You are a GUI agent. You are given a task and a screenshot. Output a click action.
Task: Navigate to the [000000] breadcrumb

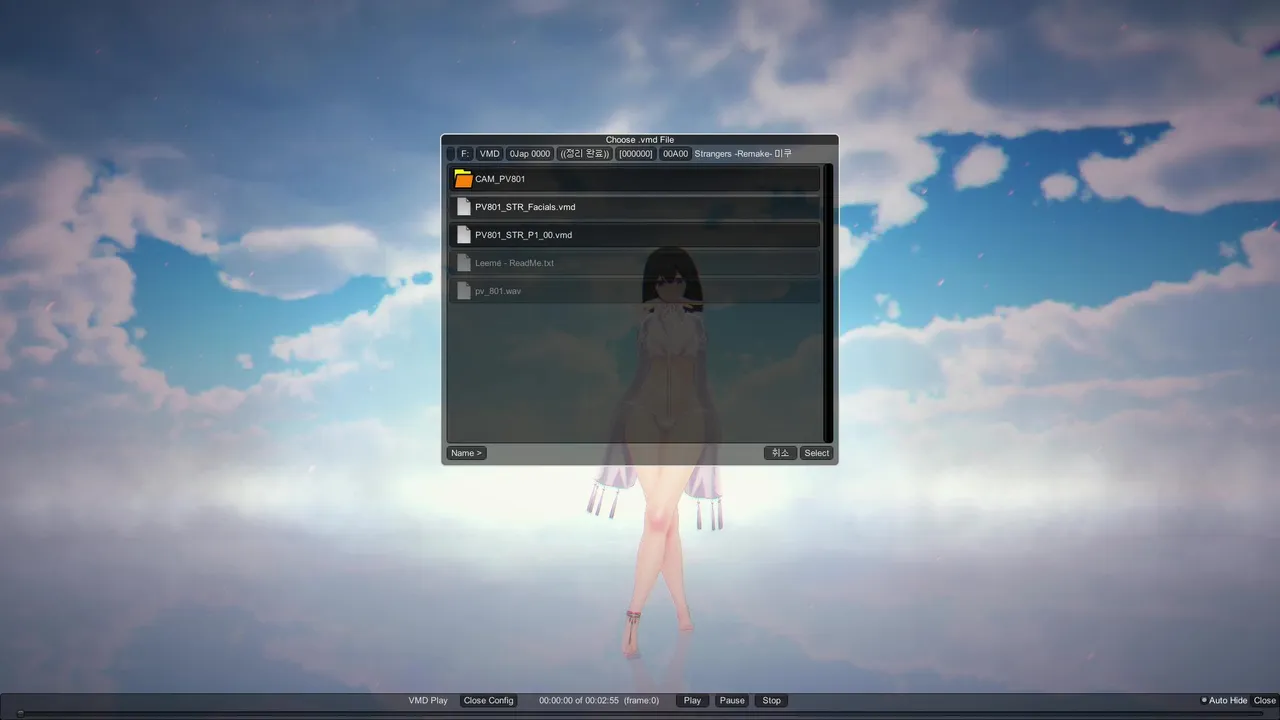[636, 154]
